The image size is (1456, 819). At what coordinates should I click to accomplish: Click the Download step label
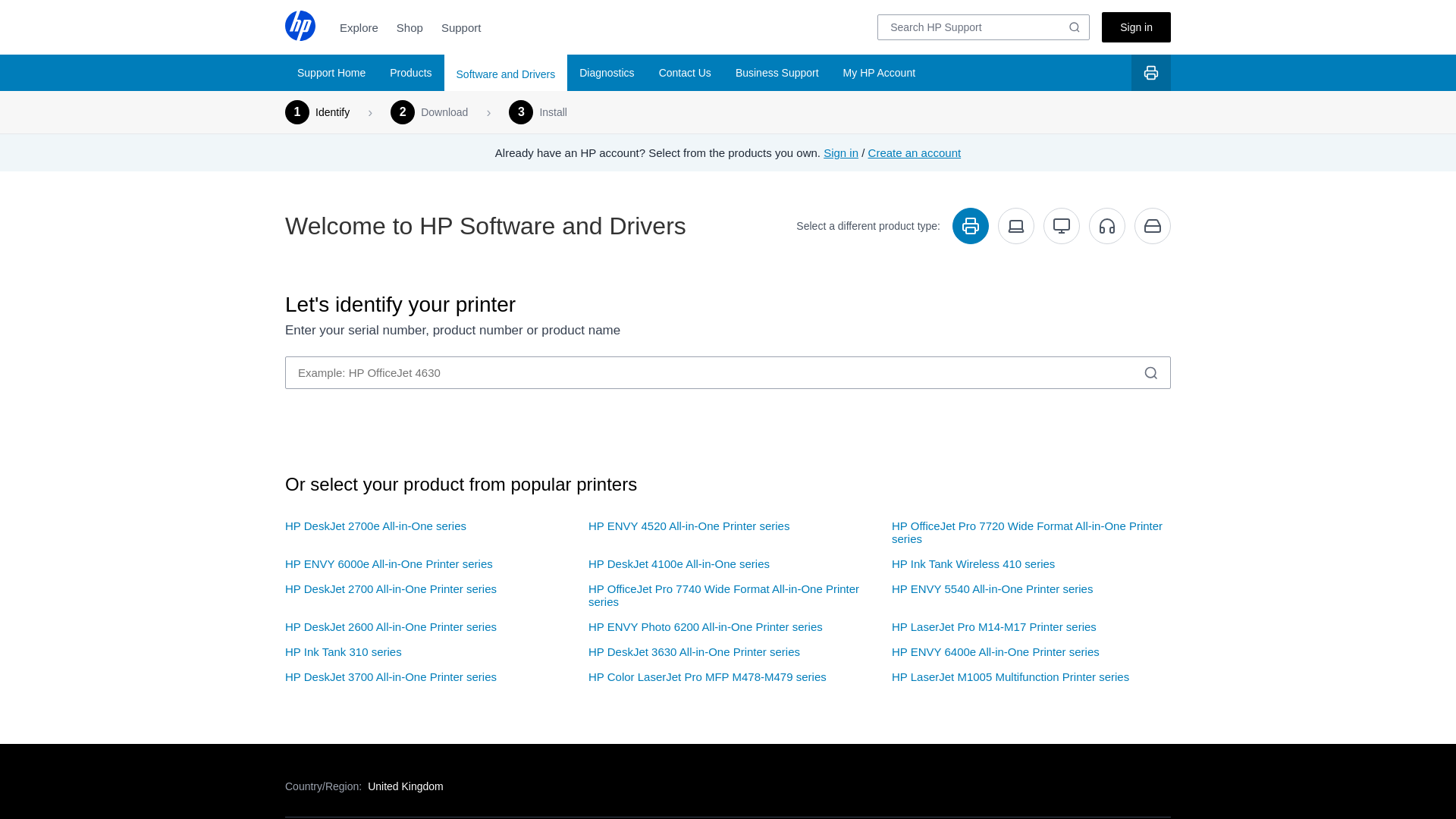coord(444,112)
